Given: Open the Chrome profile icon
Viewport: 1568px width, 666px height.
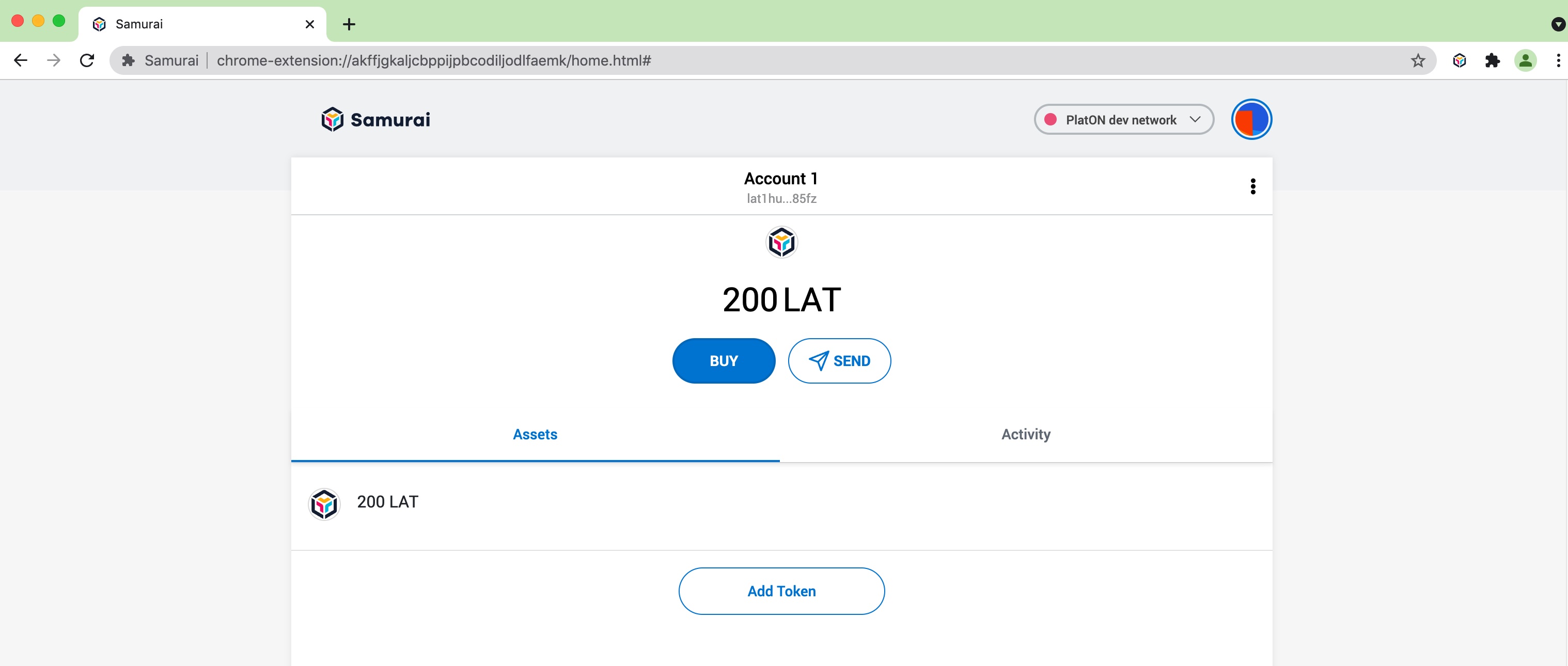Looking at the screenshot, I should coord(1525,60).
